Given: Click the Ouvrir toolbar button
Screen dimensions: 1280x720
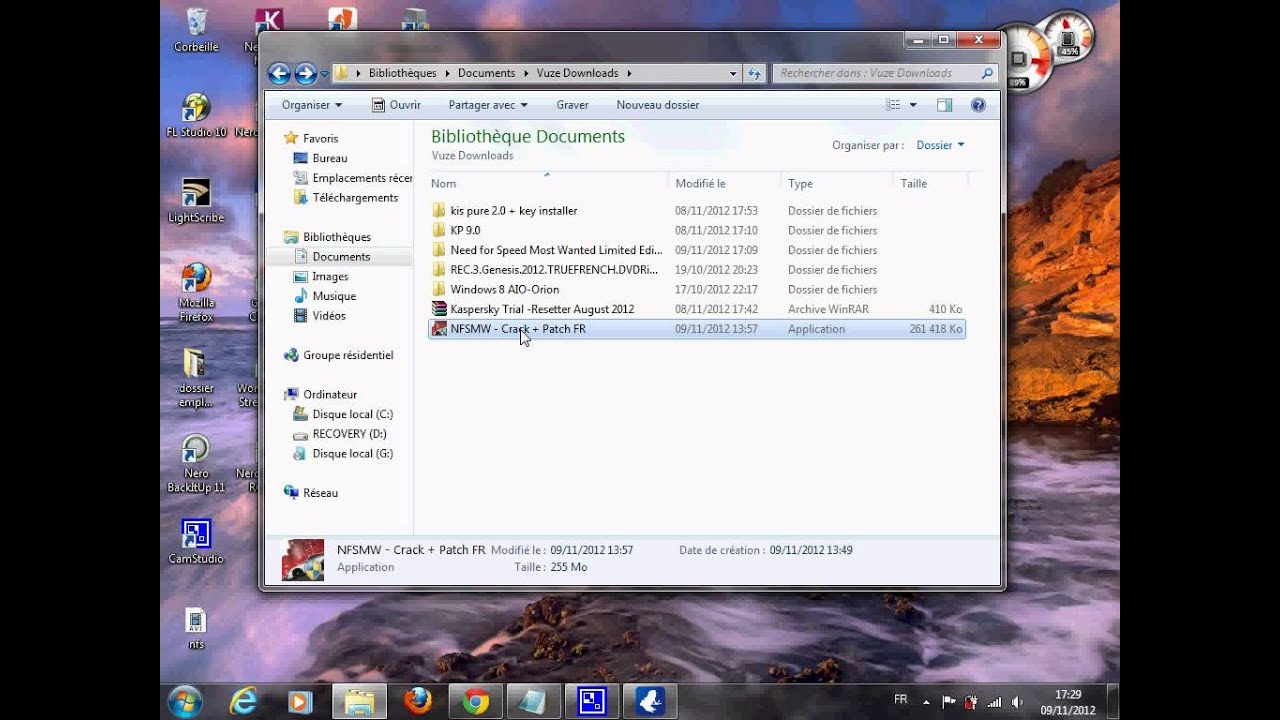Looking at the screenshot, I should click(396, 105).
